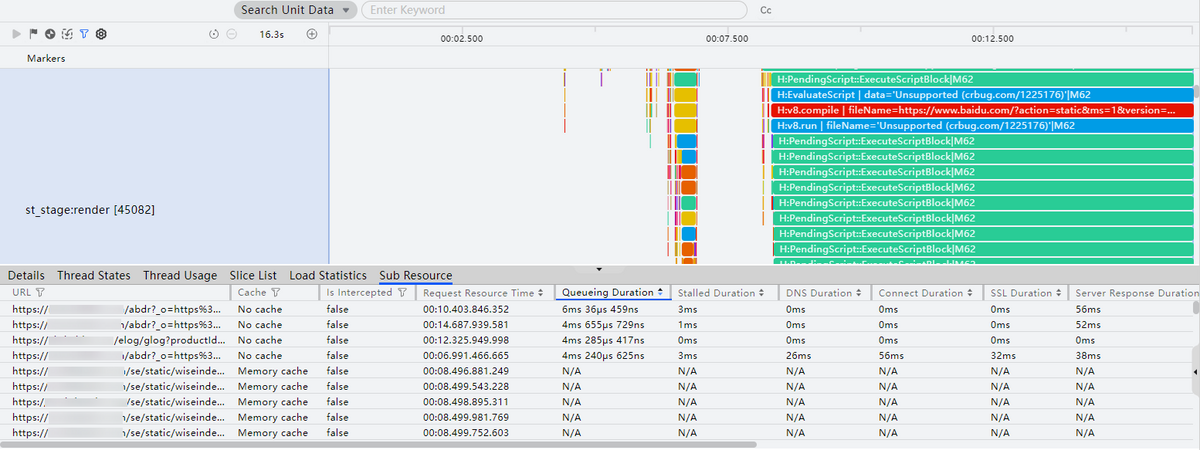The width and height of the screenshot is (1200, 450).
Task: Click the blue filter funnel toolbar icon
Action: (x=84, y=34)
